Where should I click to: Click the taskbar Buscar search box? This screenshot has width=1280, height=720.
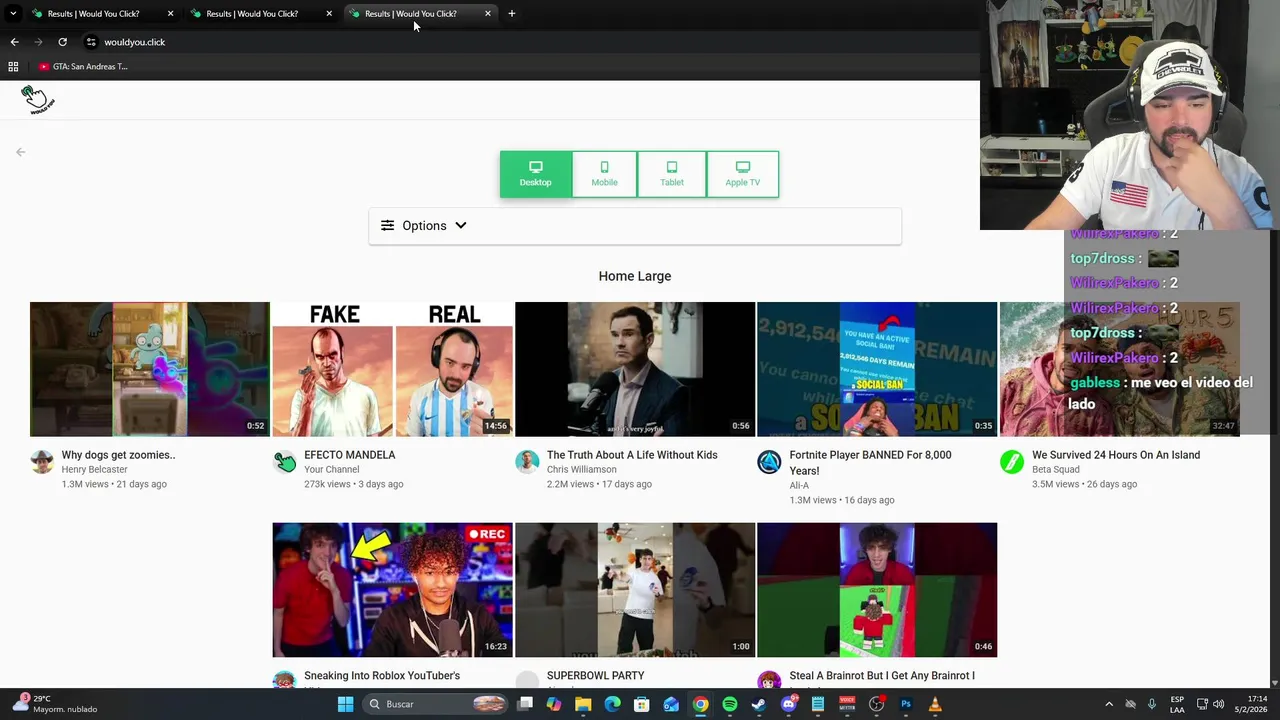pos(435,704)
